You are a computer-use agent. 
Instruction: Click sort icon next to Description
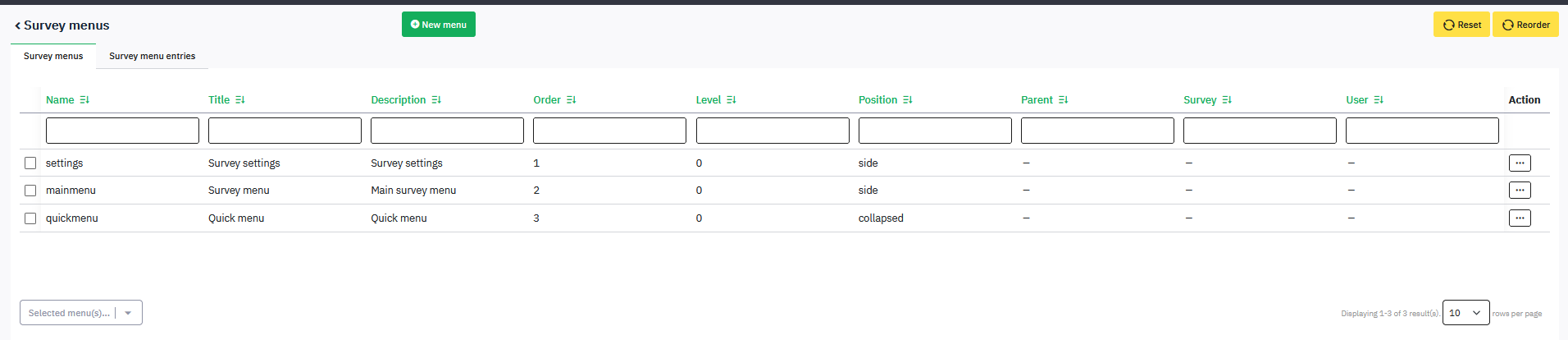pyautogui.click(x=436, y=100)
